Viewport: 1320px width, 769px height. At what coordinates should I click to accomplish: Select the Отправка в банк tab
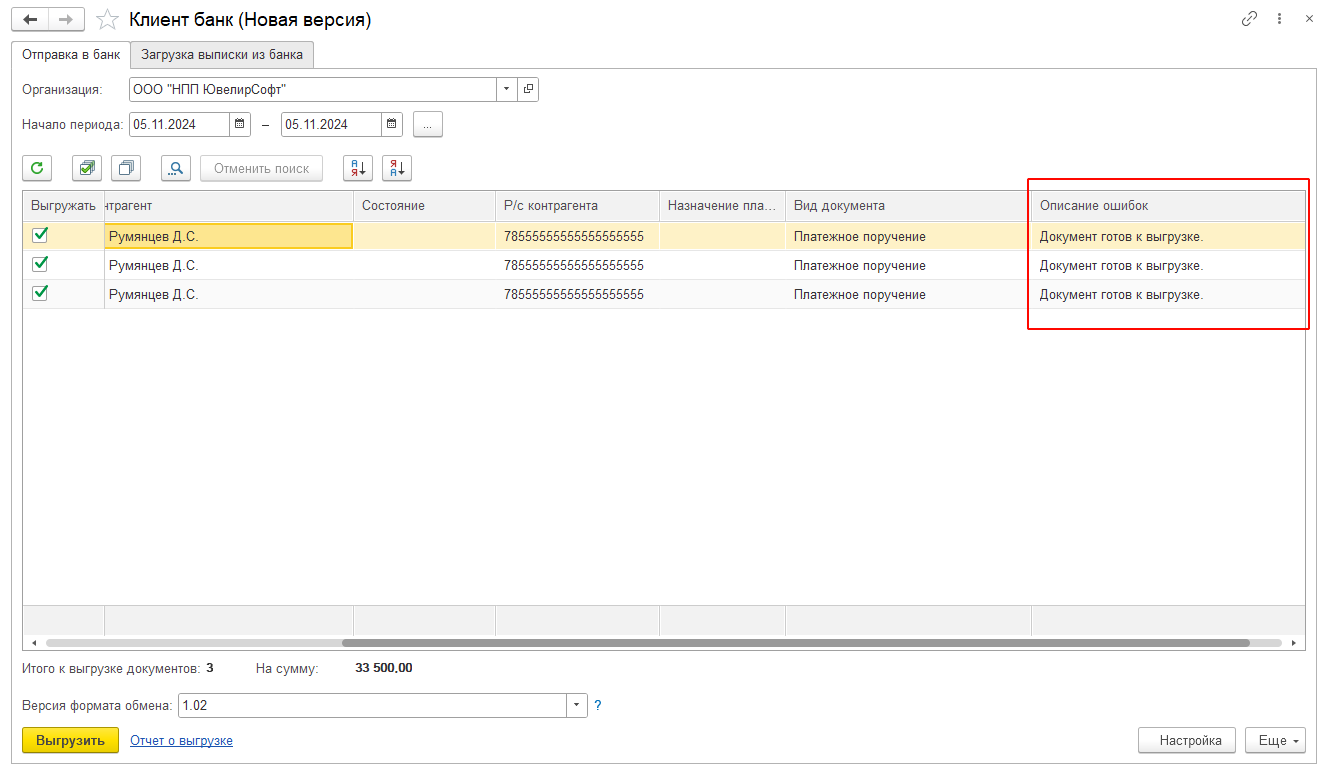tap(71, 55)
